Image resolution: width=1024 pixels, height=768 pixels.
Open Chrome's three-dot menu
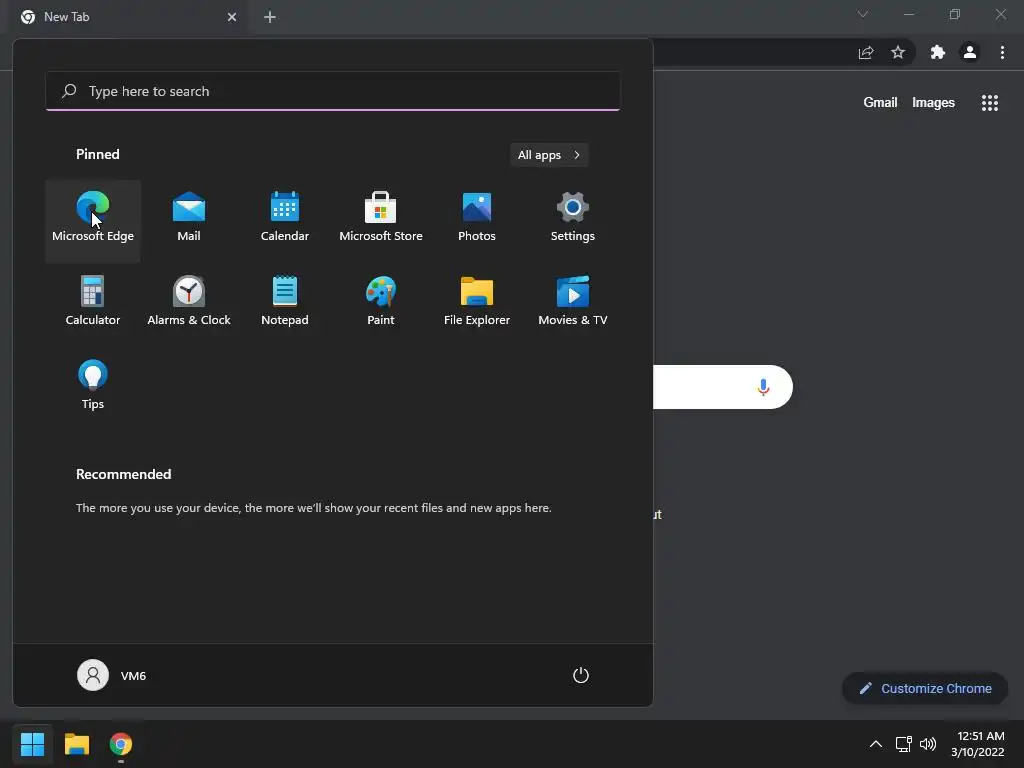coord(1002,52)
